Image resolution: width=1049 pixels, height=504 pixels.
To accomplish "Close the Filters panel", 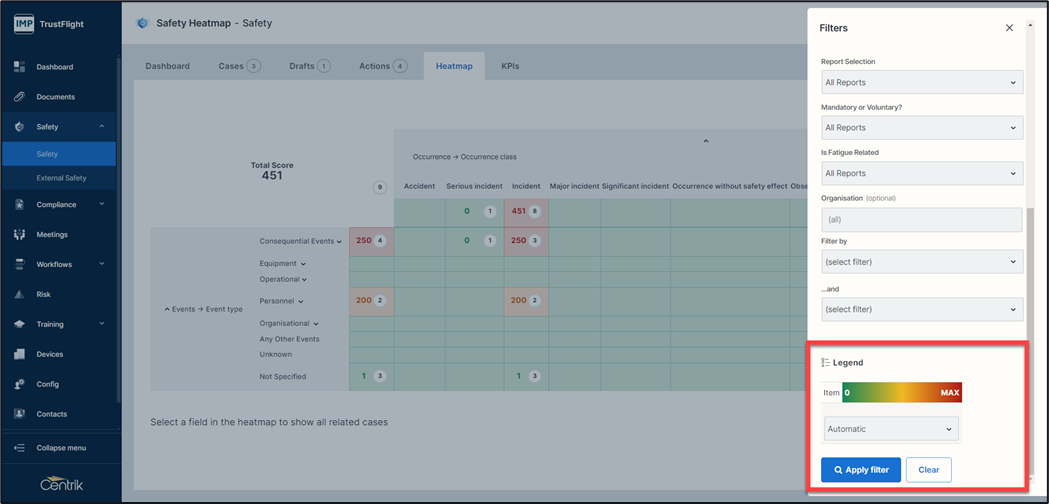I will point(1009,28).
